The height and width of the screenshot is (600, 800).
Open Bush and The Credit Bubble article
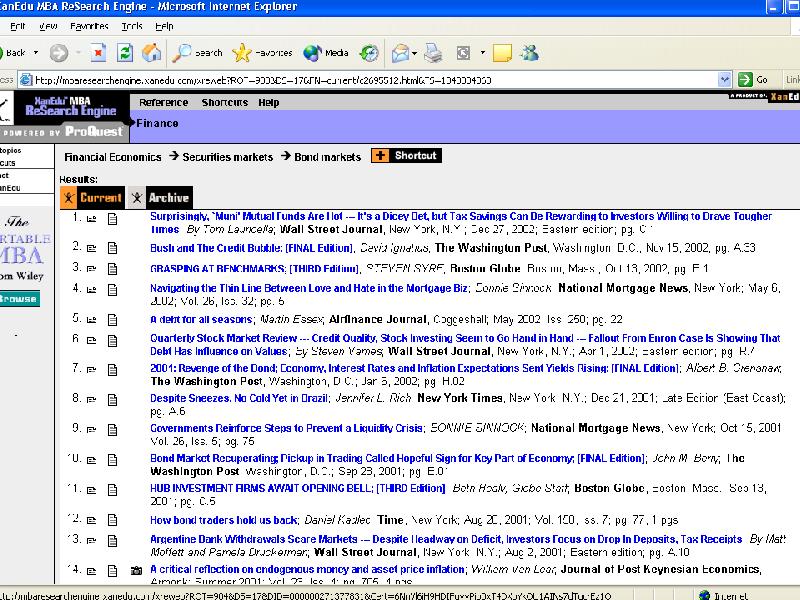(x=251, y=248)
